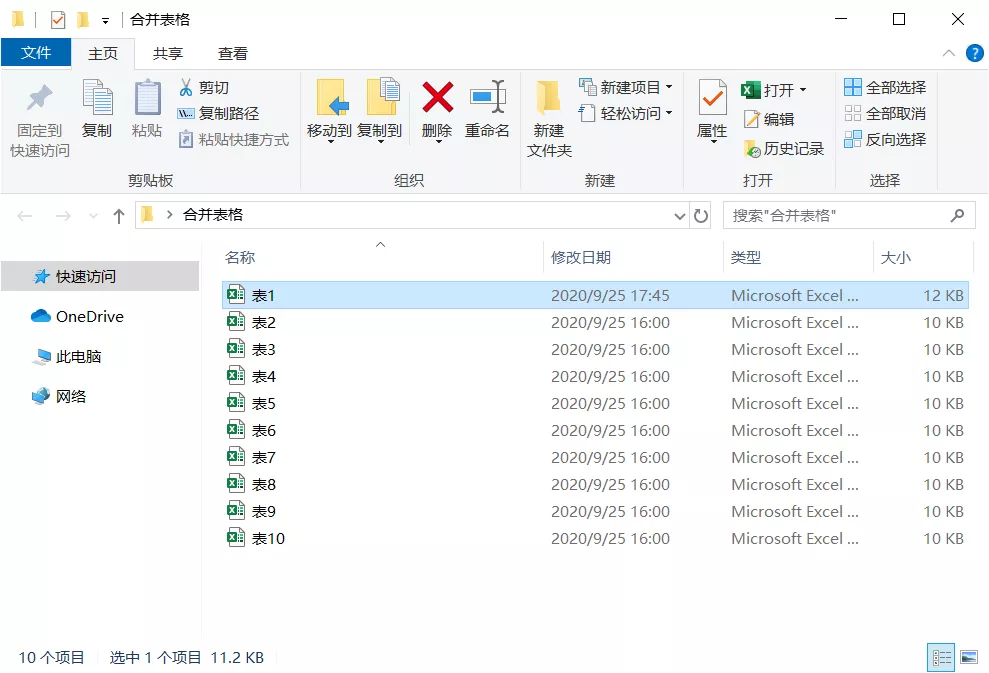This screenshot has height=673, width=989.
Task: Switch to the Home (主页) tab
Action: pos(103,54)
